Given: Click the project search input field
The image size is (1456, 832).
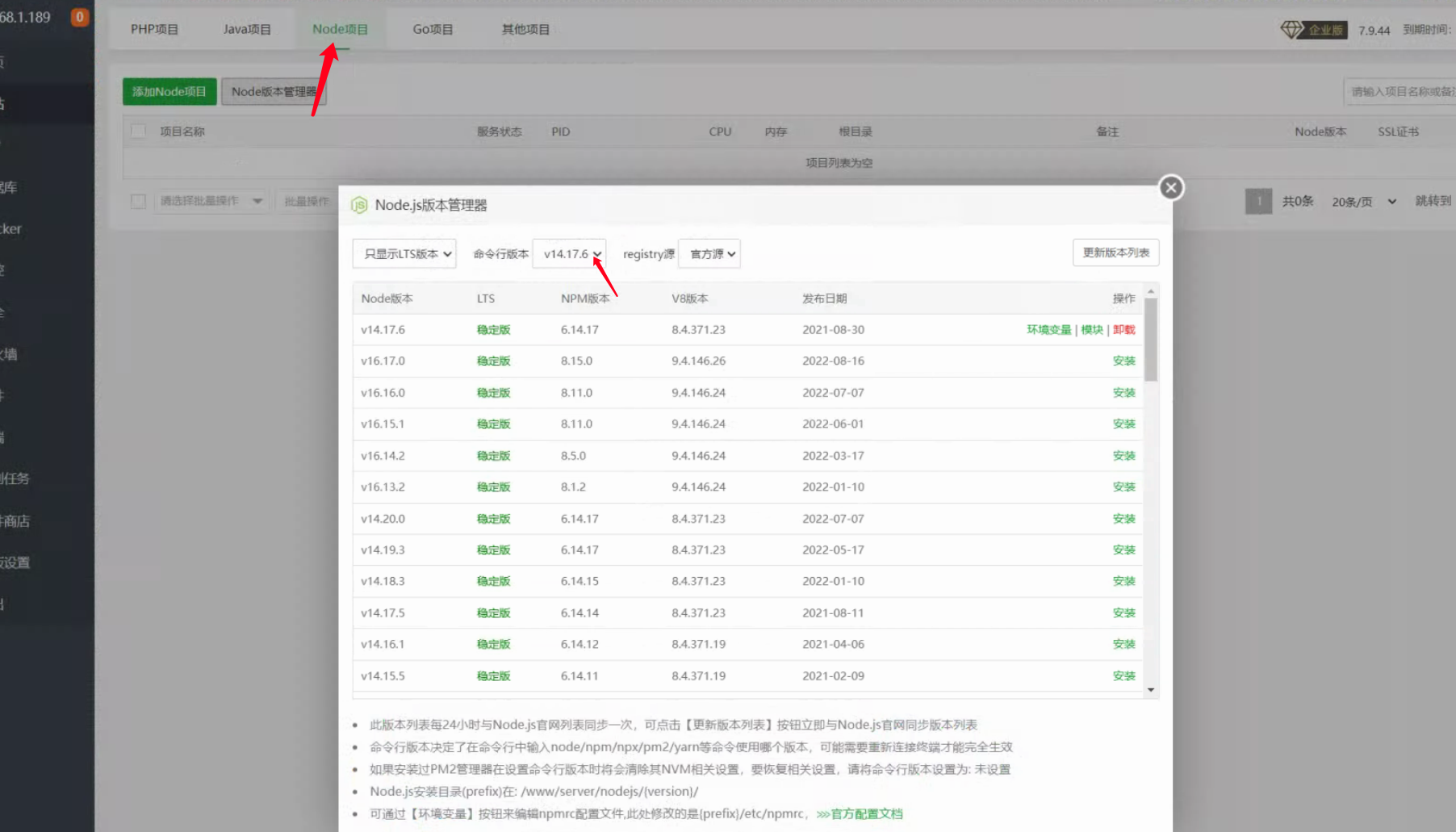Looking at the screenshot, I should click(1400, 92).
